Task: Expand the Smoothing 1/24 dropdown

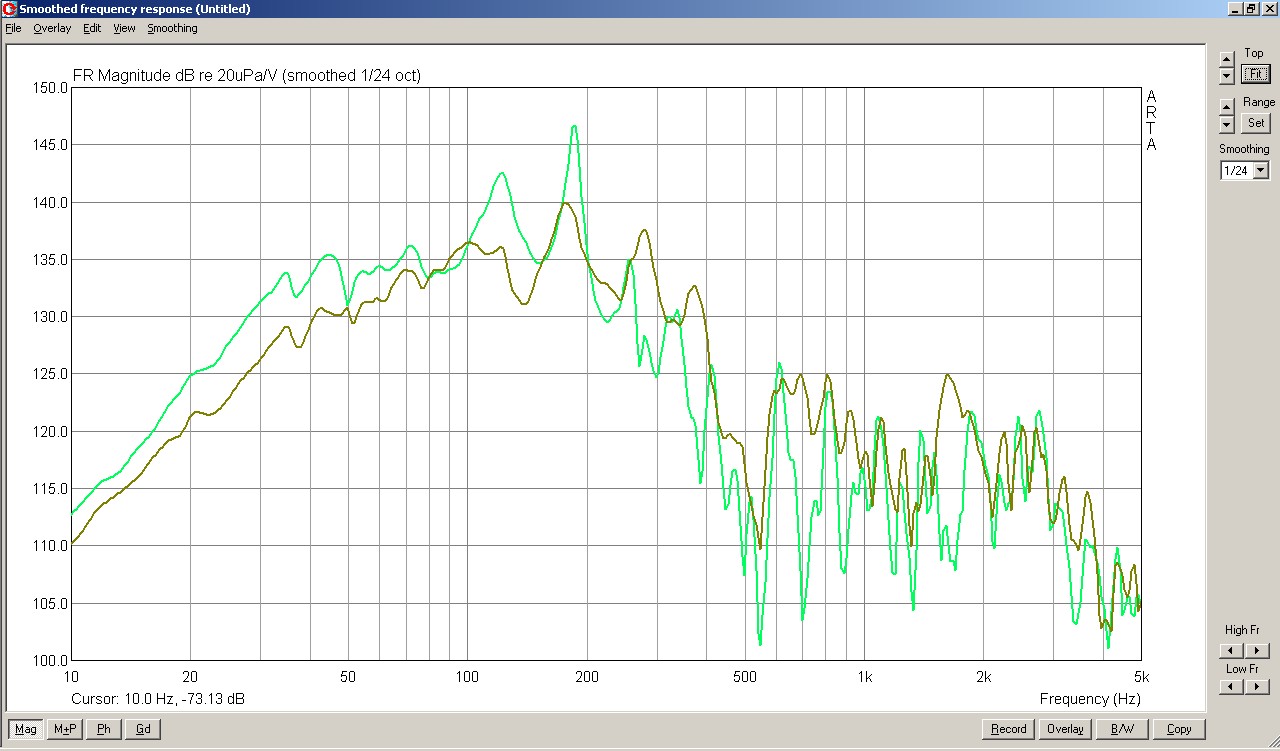Action: [1260, 171]
